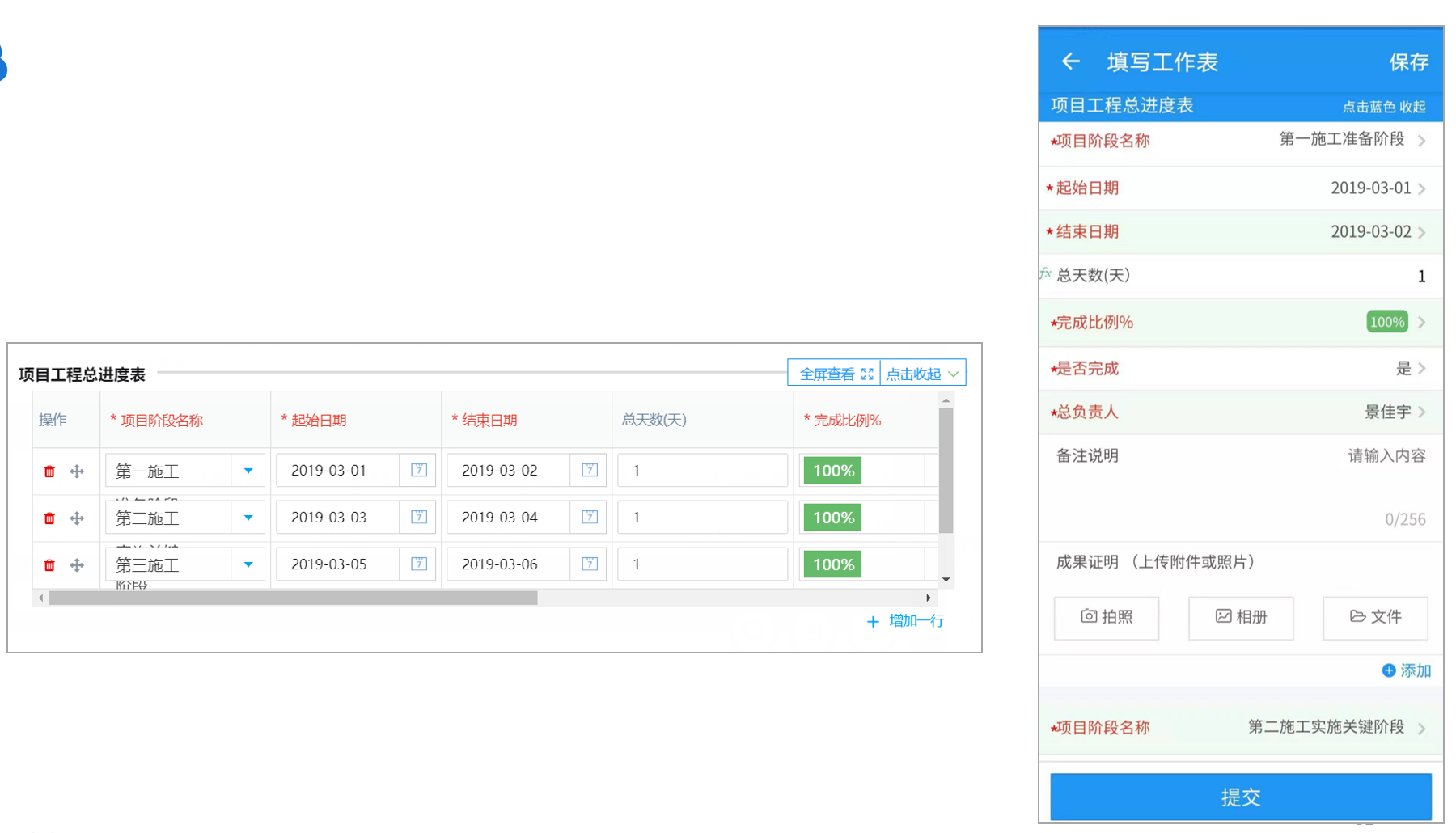The image size is (1456, 833).
Task: Click 全屏查看 fullscreen button
Action: coord(835,374)
